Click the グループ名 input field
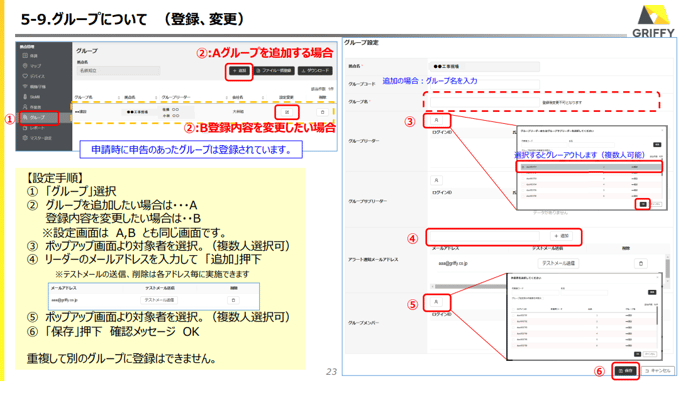 [484, 102]
